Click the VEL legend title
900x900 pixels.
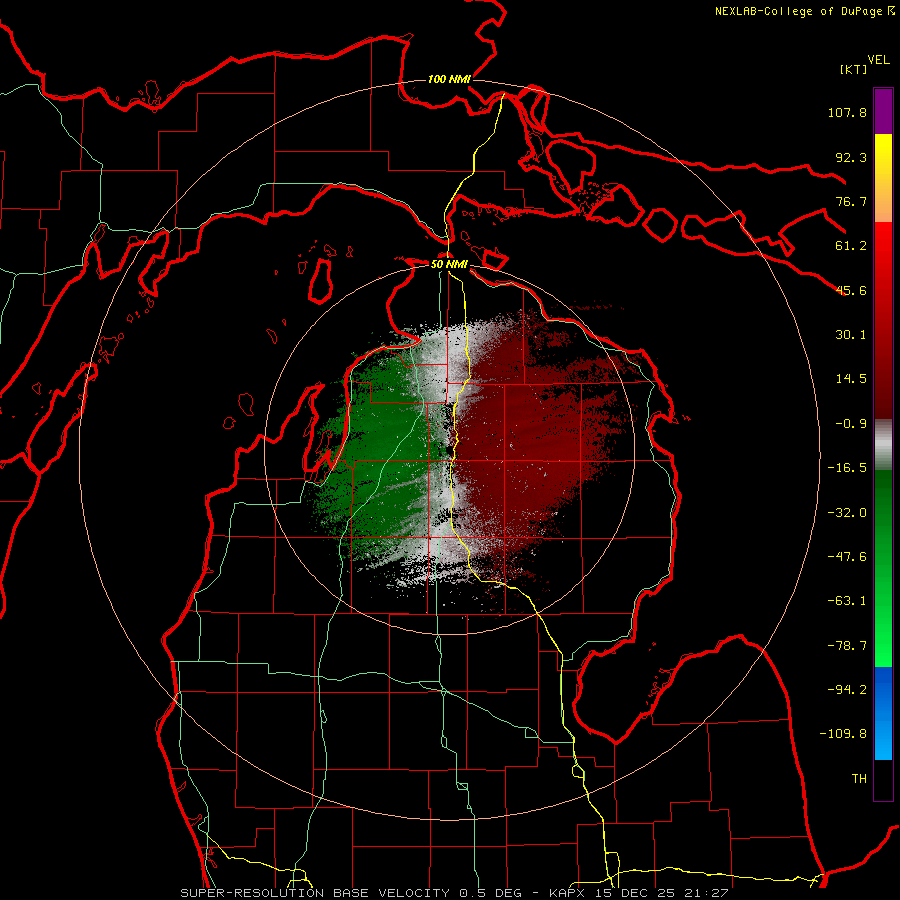coord(878,60)
